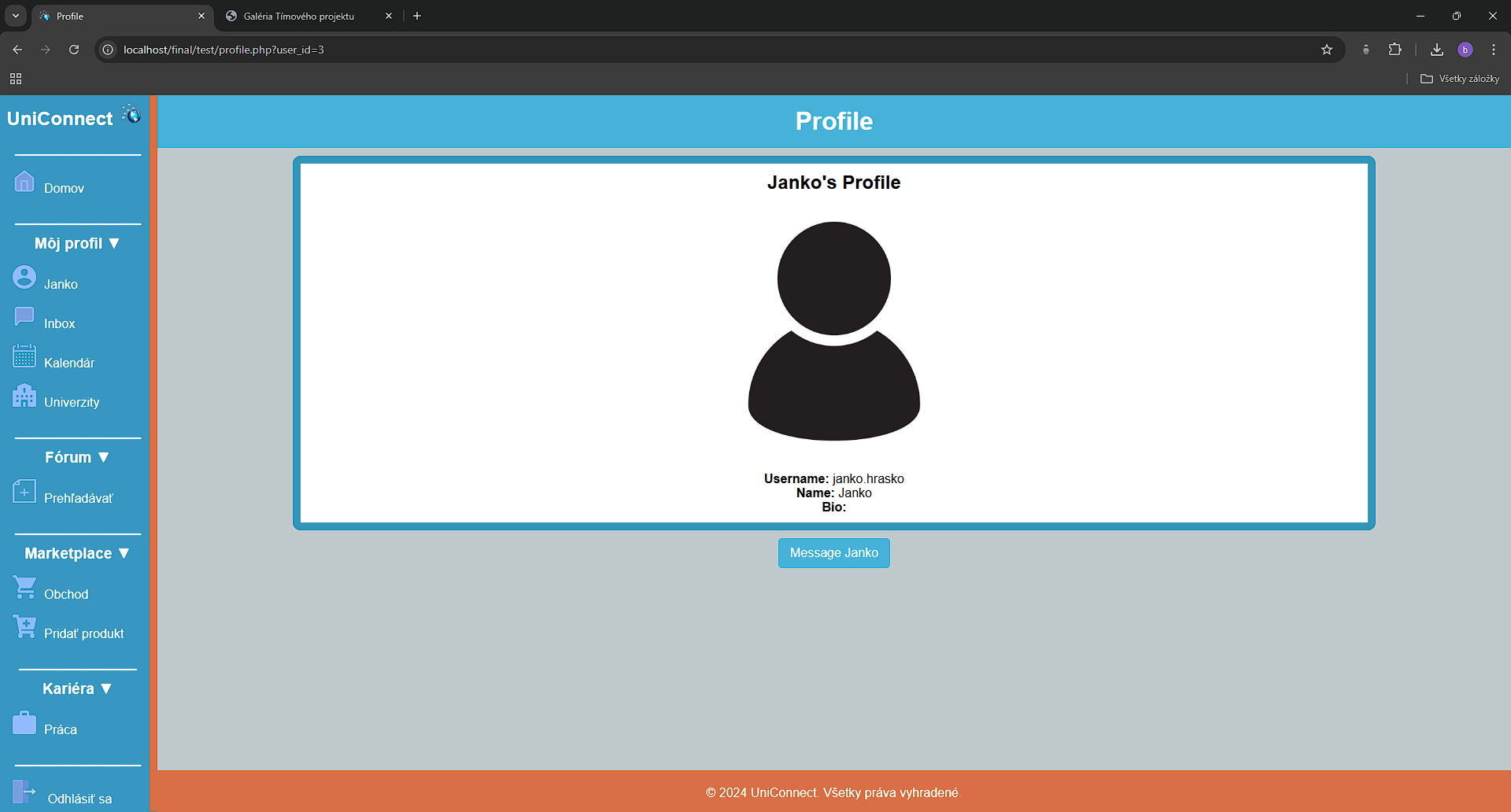This screenshot has width=1511, height=812.
Task: Click Janko's profile picture
Action: [x=834, y=331]
